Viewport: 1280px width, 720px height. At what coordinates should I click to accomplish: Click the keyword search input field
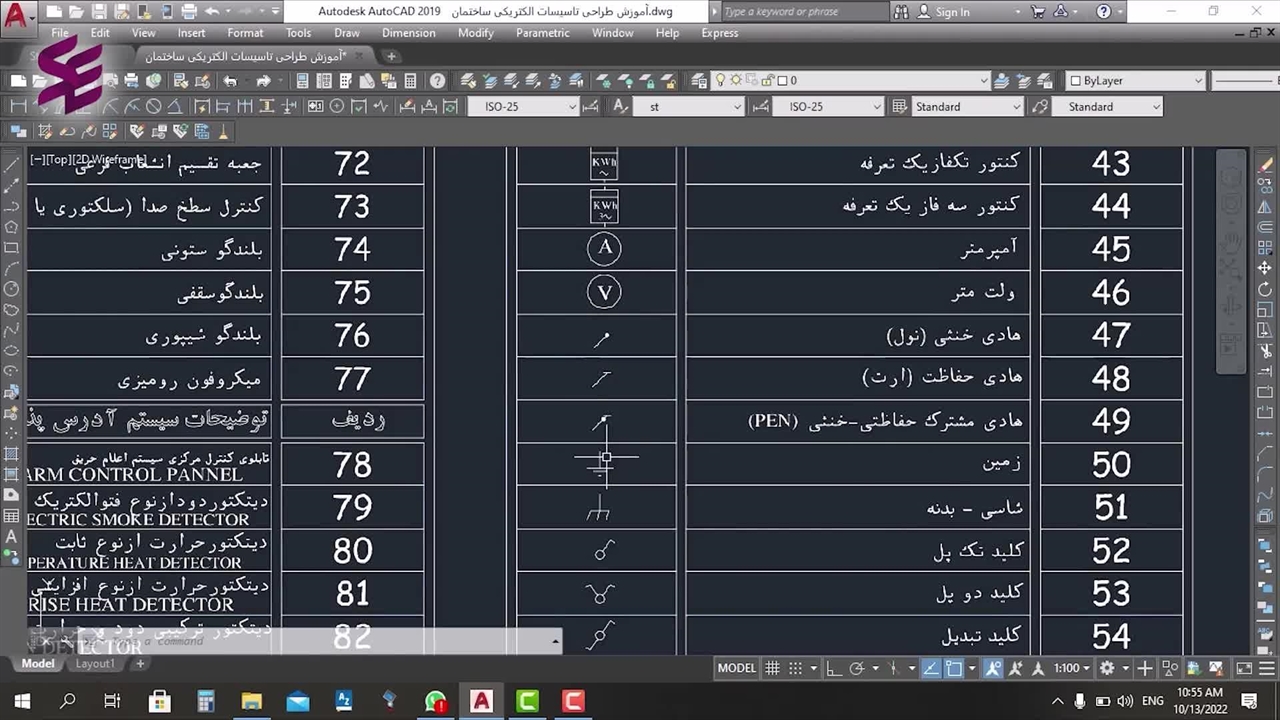coord(800,12)
